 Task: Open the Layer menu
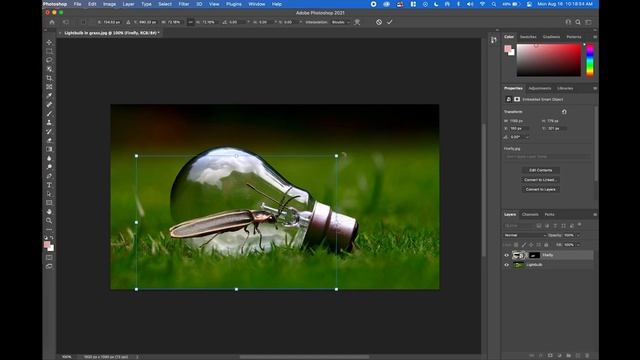click(x=128, y=4)
